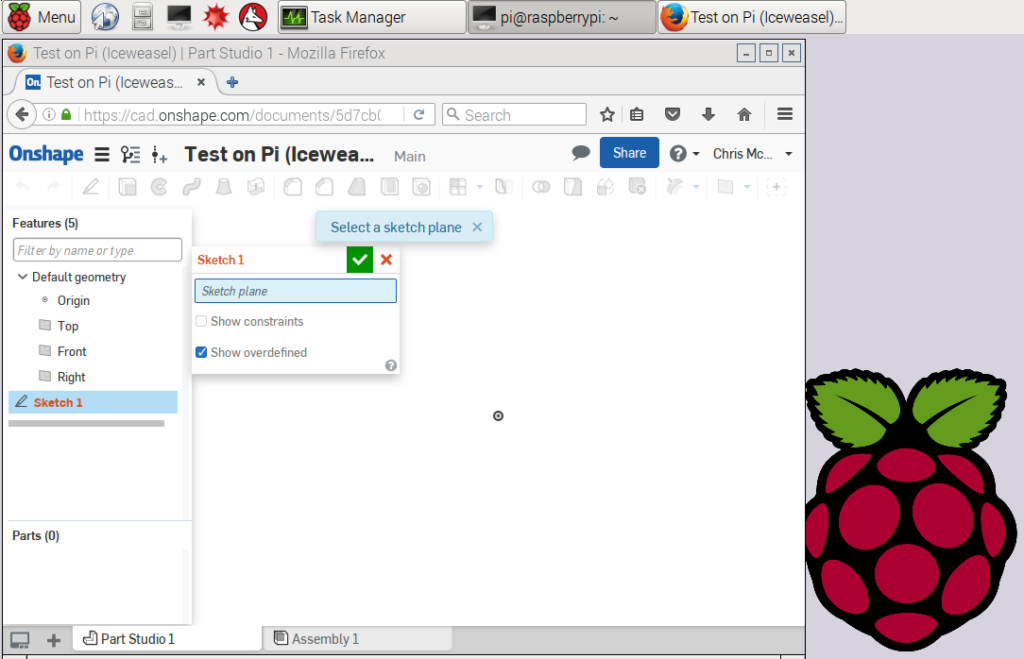The image size is (1024, 659).
Task: Select the Front plane
Action: point(72,351)
